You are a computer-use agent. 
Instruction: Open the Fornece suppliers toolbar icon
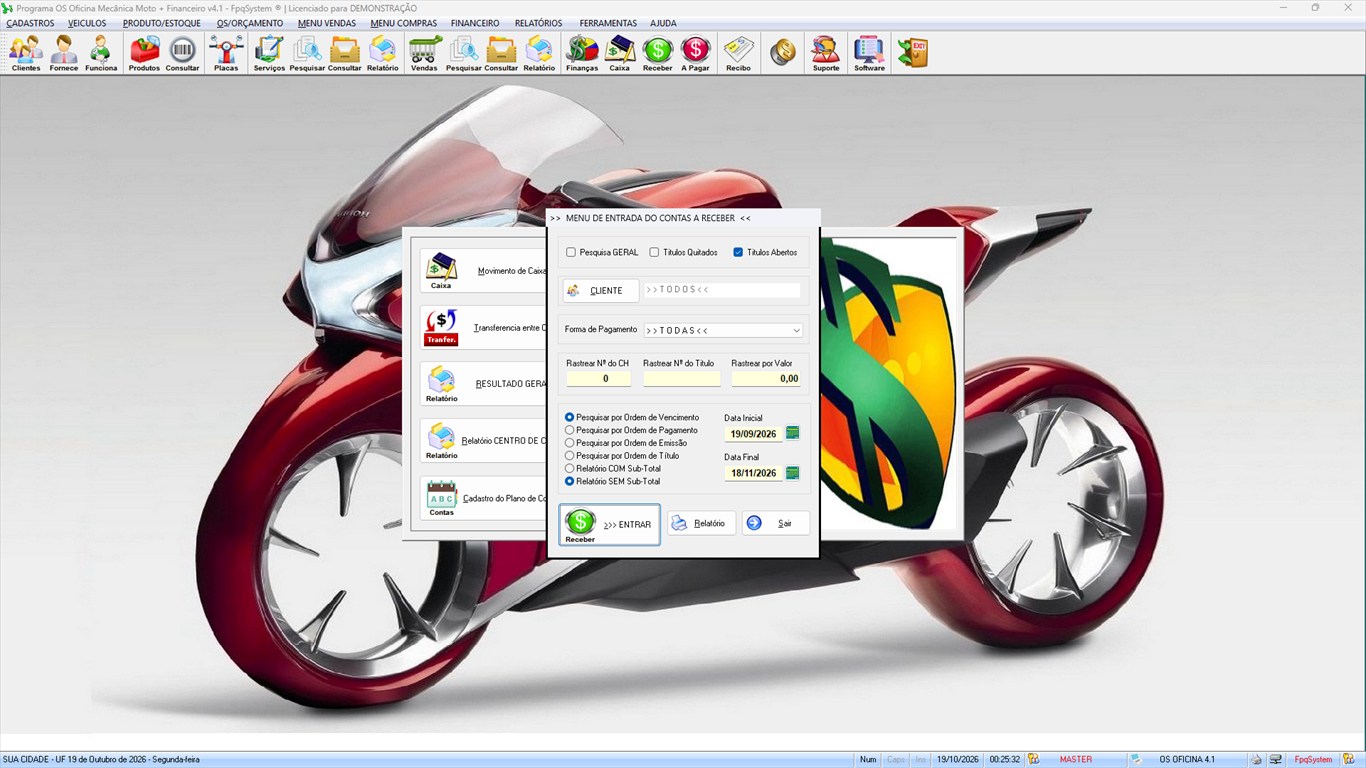(63, 53)
